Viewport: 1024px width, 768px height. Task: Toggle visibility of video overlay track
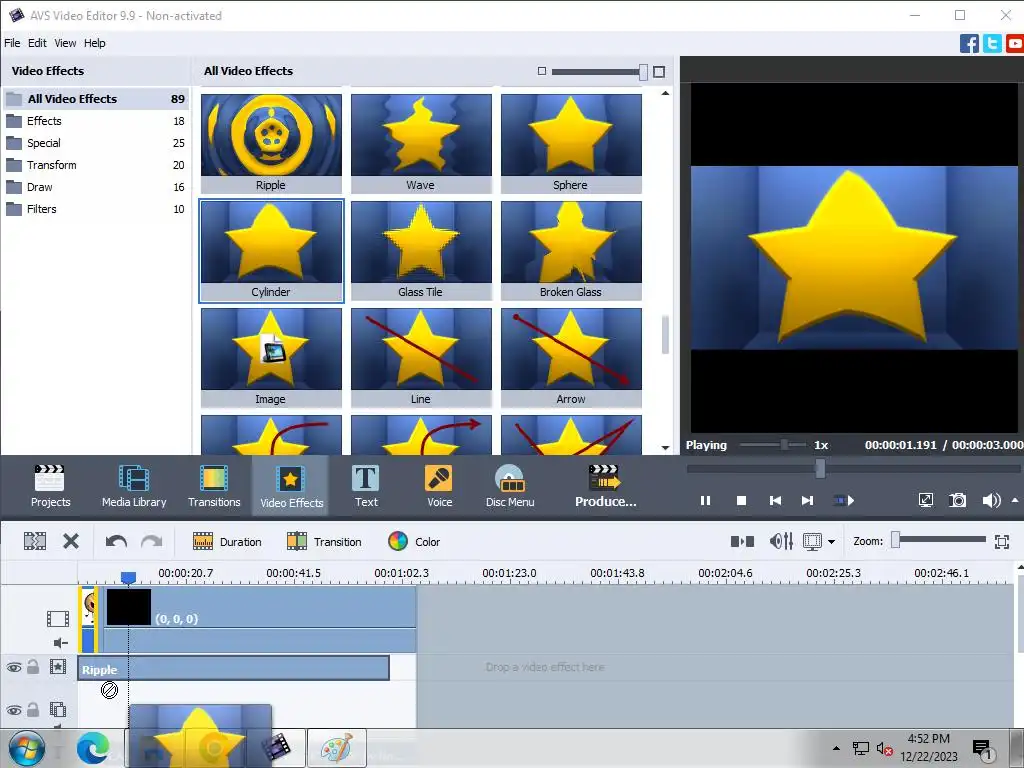(14, 710)
